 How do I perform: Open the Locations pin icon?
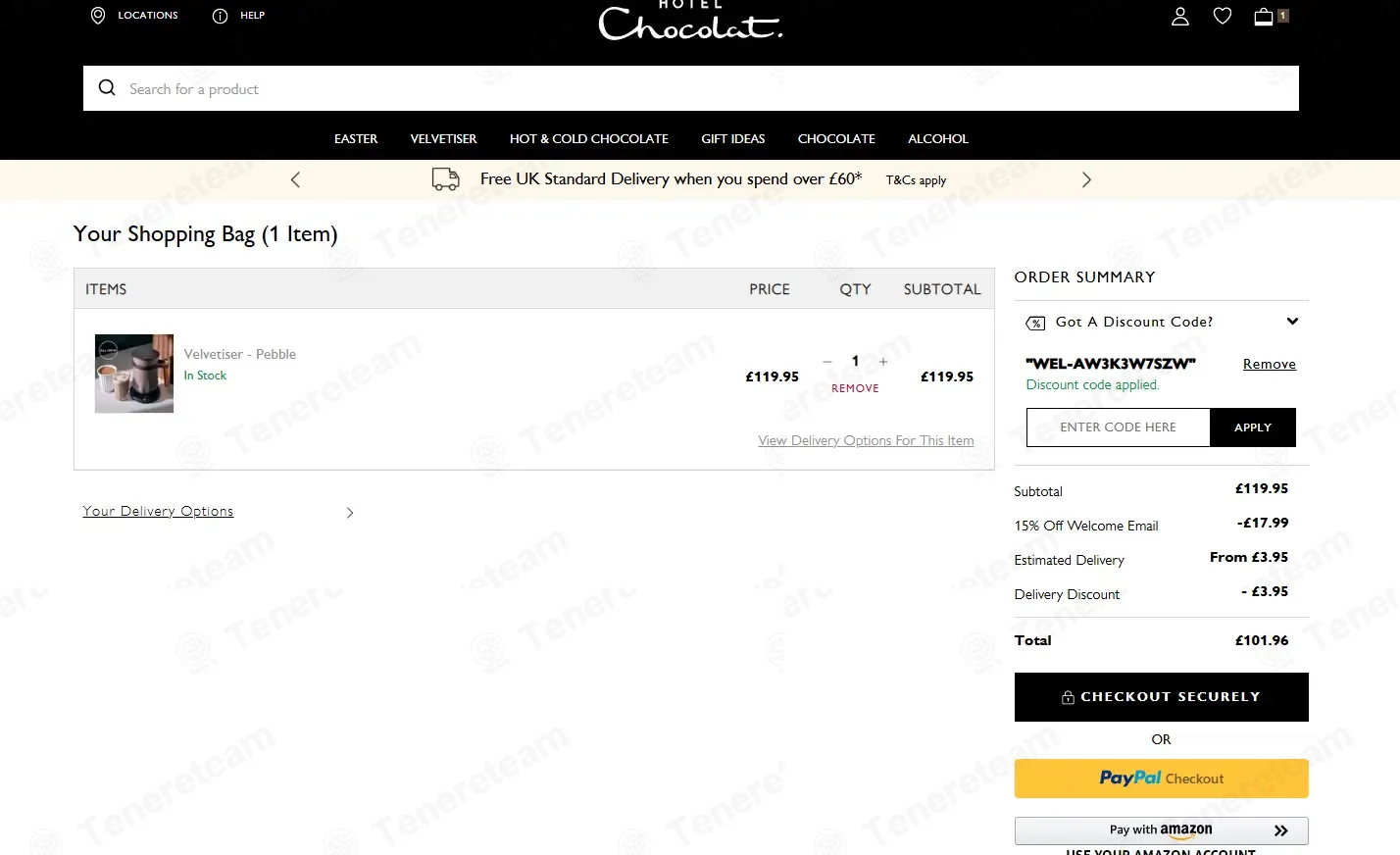tap(98, 16)
